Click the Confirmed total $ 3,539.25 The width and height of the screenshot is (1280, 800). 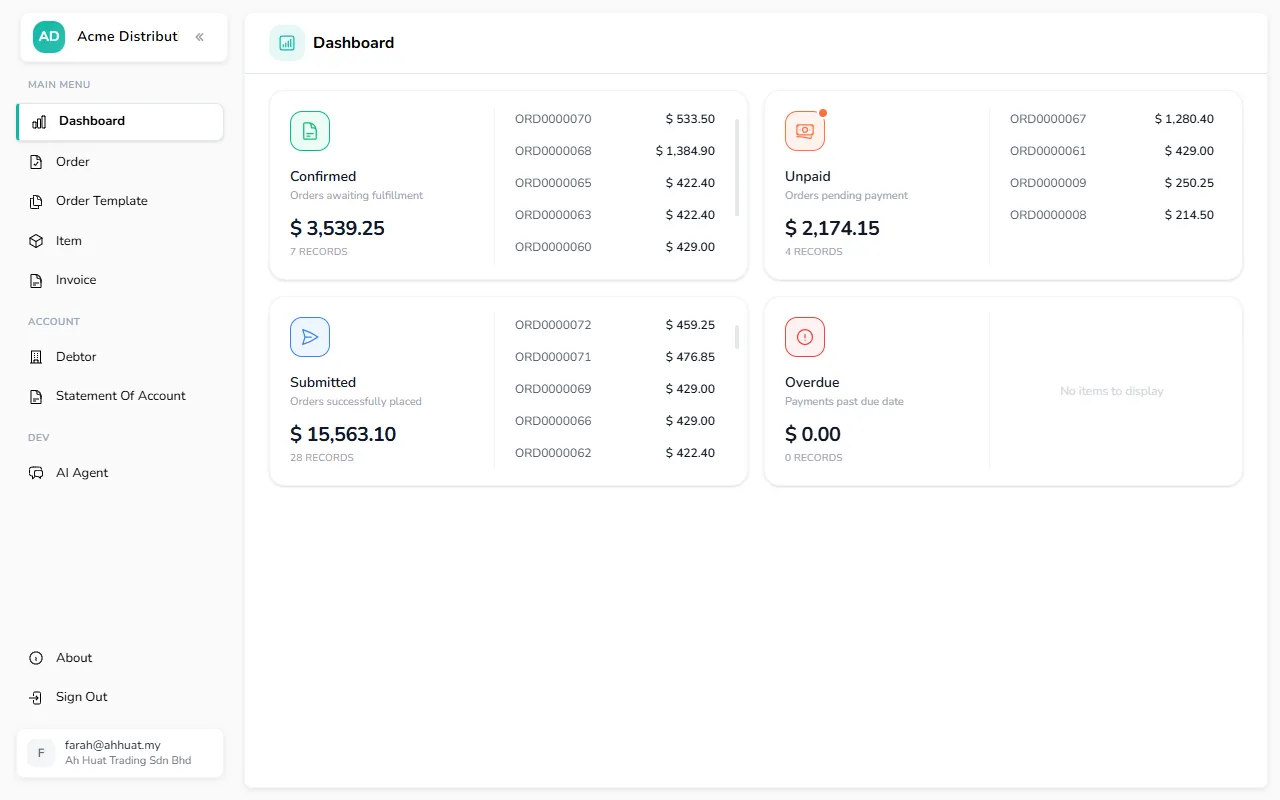337,228
